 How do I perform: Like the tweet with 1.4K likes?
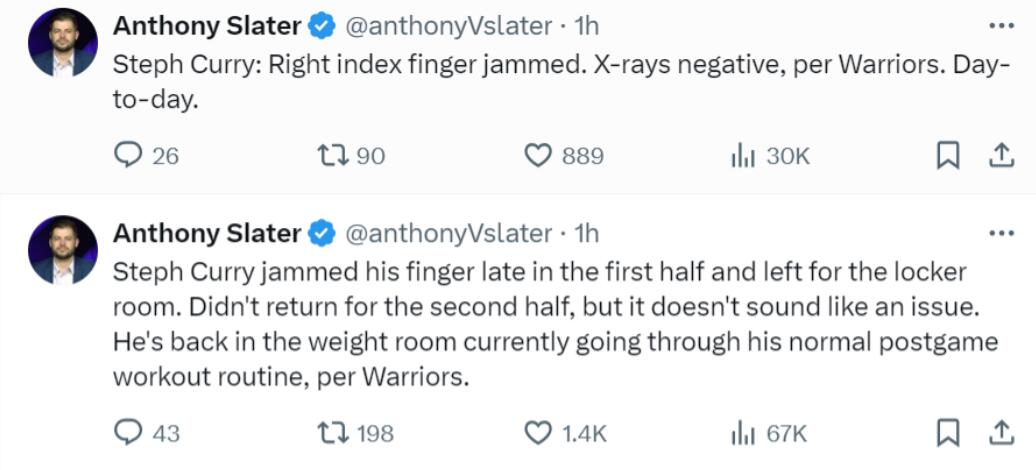[x=539, y=433]
